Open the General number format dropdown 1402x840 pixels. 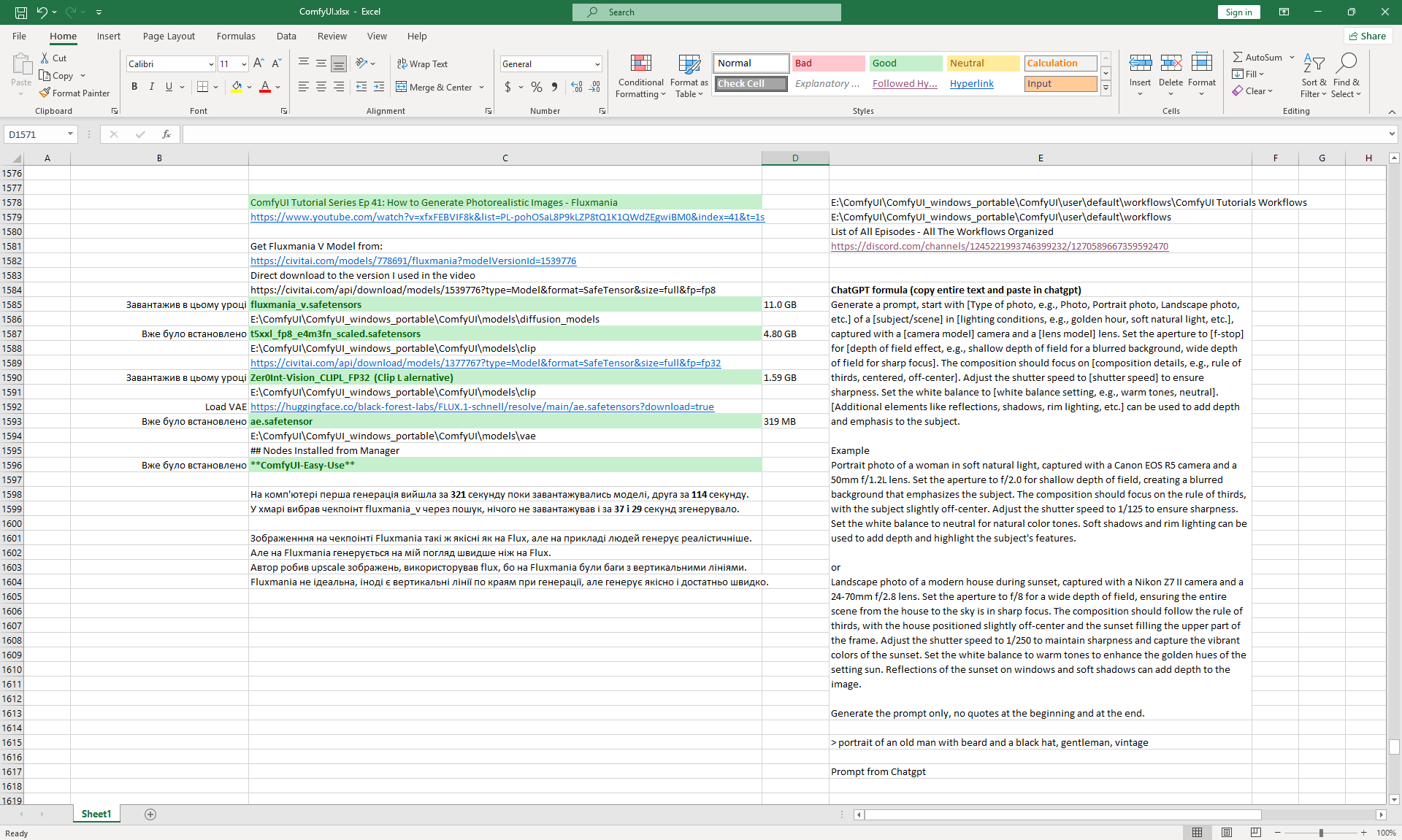click(597, 64)
